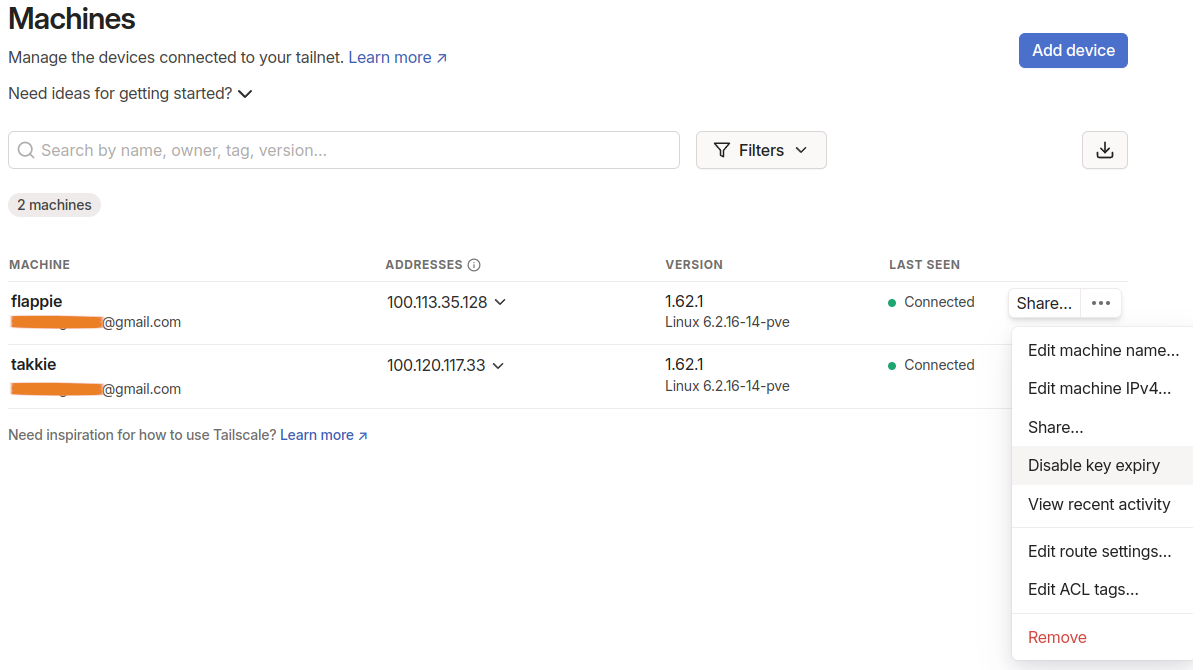Click flappie's Connected status
Screen dimensions: 1202x670
931,302
